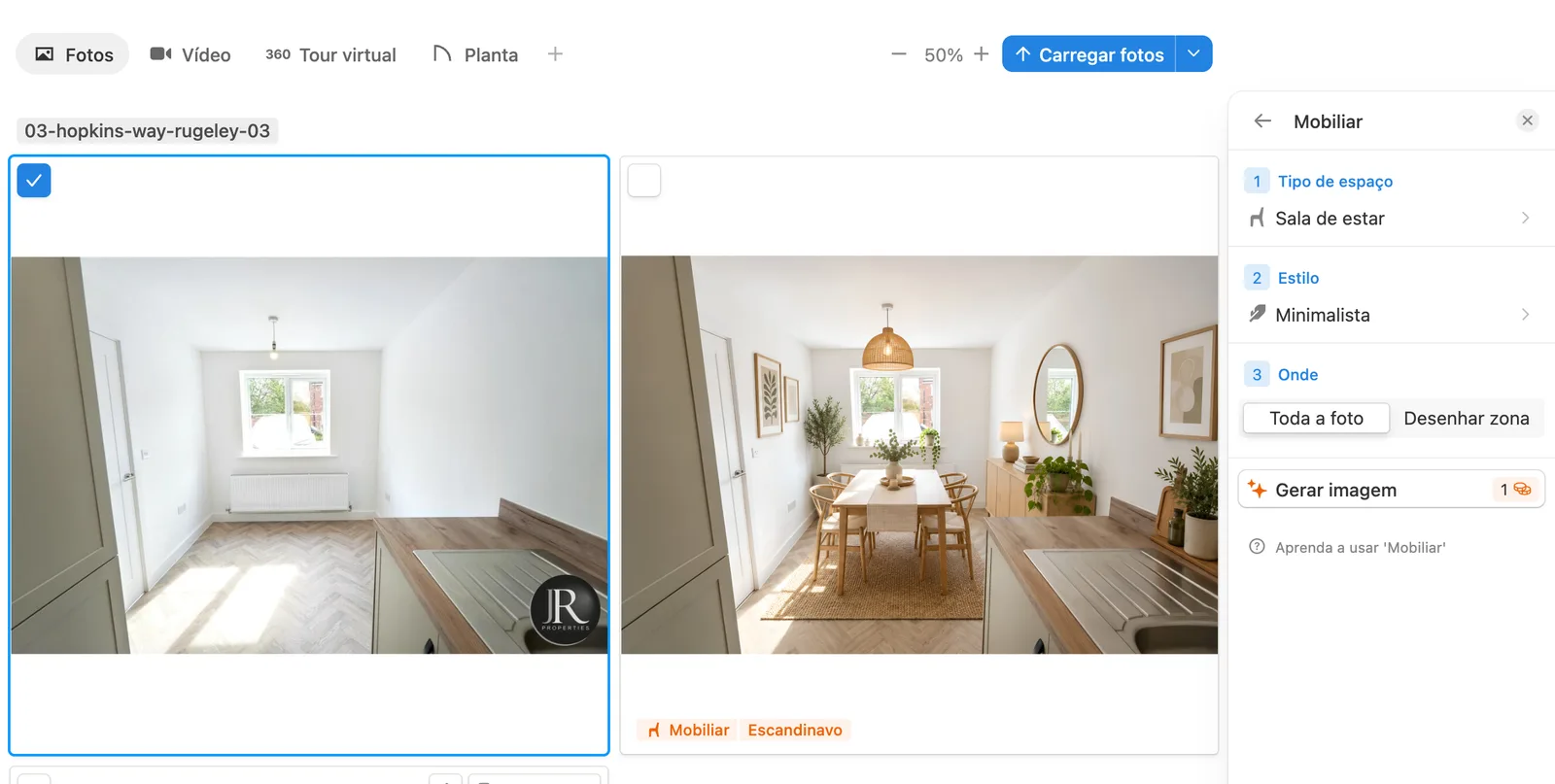
Task: Click the chair icon beside Sala de estar
Action: 1257,219
